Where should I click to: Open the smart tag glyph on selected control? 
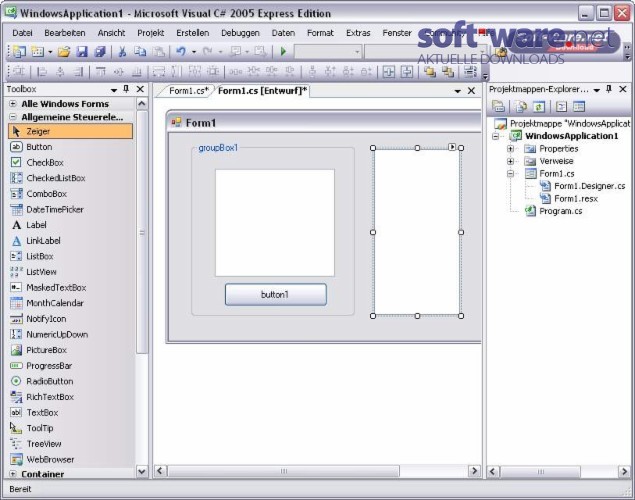click(x=452, y=147)
